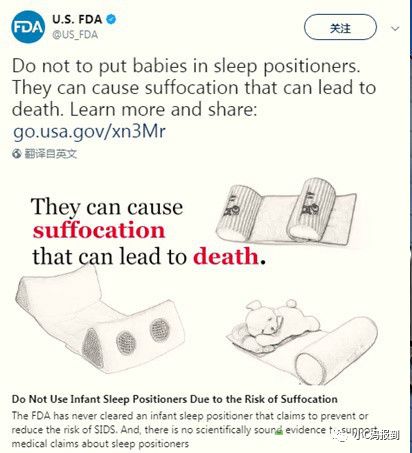Open the teddy bear sleep positioner illustration
412x453 pixels.
tap(302, 341)
